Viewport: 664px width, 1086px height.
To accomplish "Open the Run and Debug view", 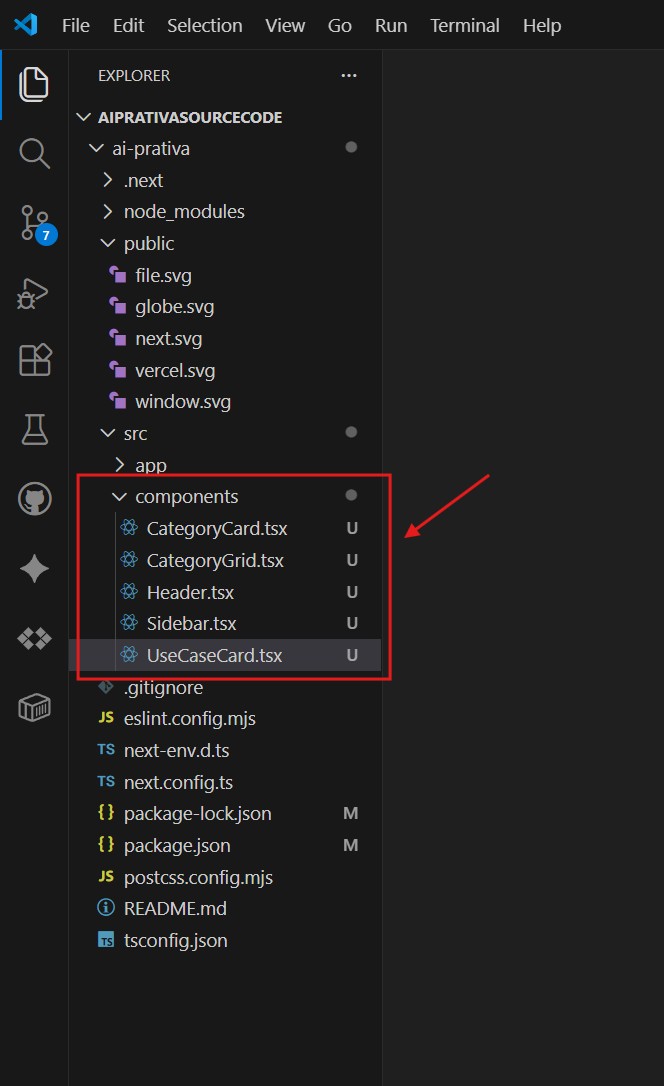I will pos(34,292).
